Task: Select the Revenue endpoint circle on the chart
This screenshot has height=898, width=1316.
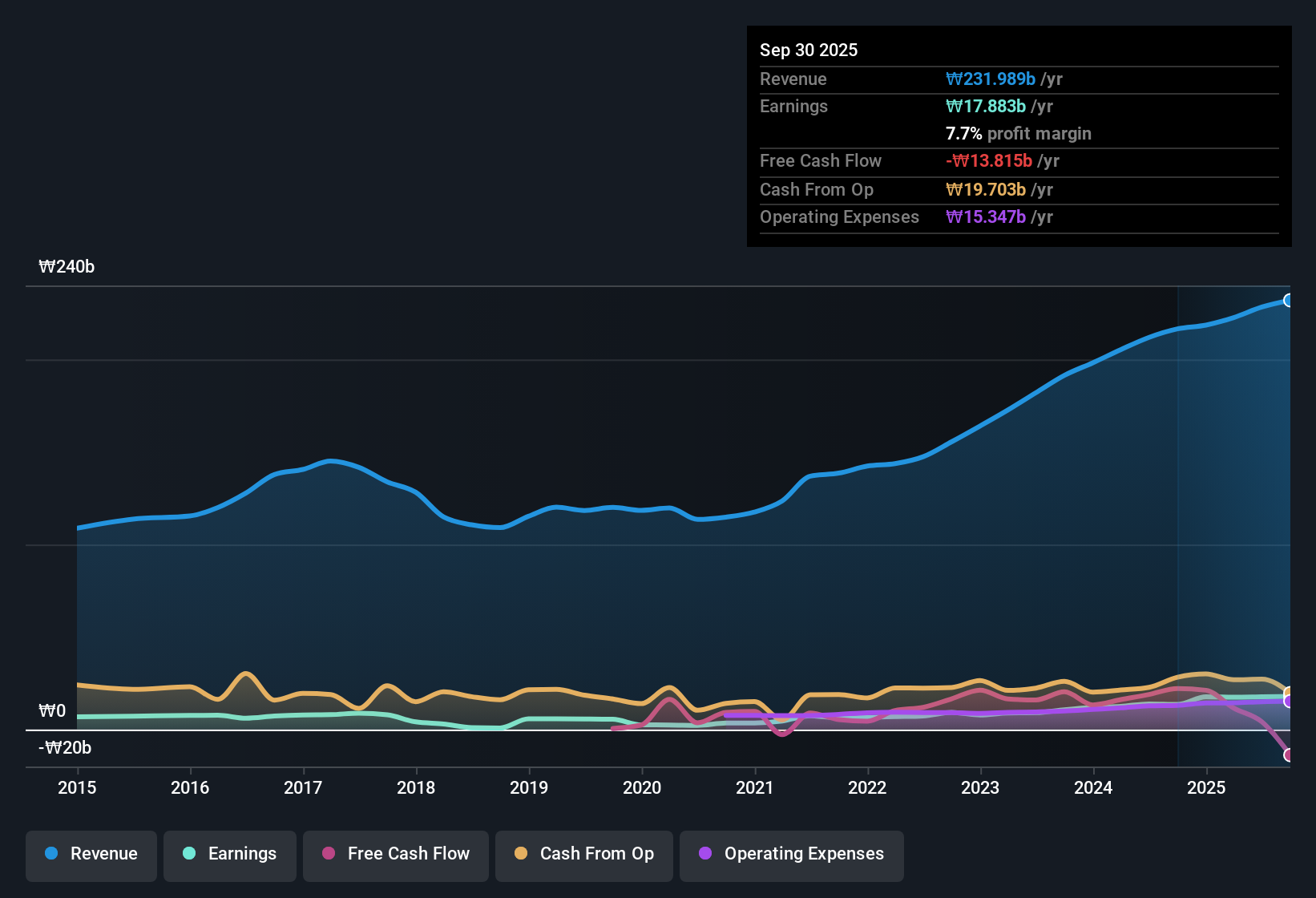Action: 1289,301
